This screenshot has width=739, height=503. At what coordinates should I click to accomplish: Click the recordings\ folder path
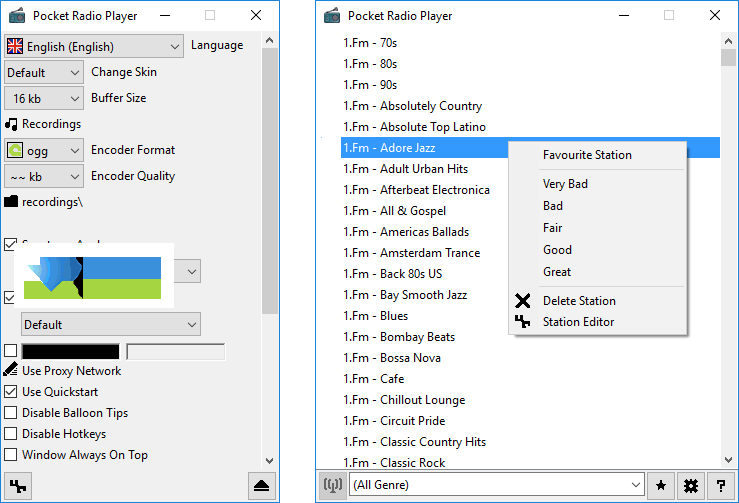(x=52, y=202)
